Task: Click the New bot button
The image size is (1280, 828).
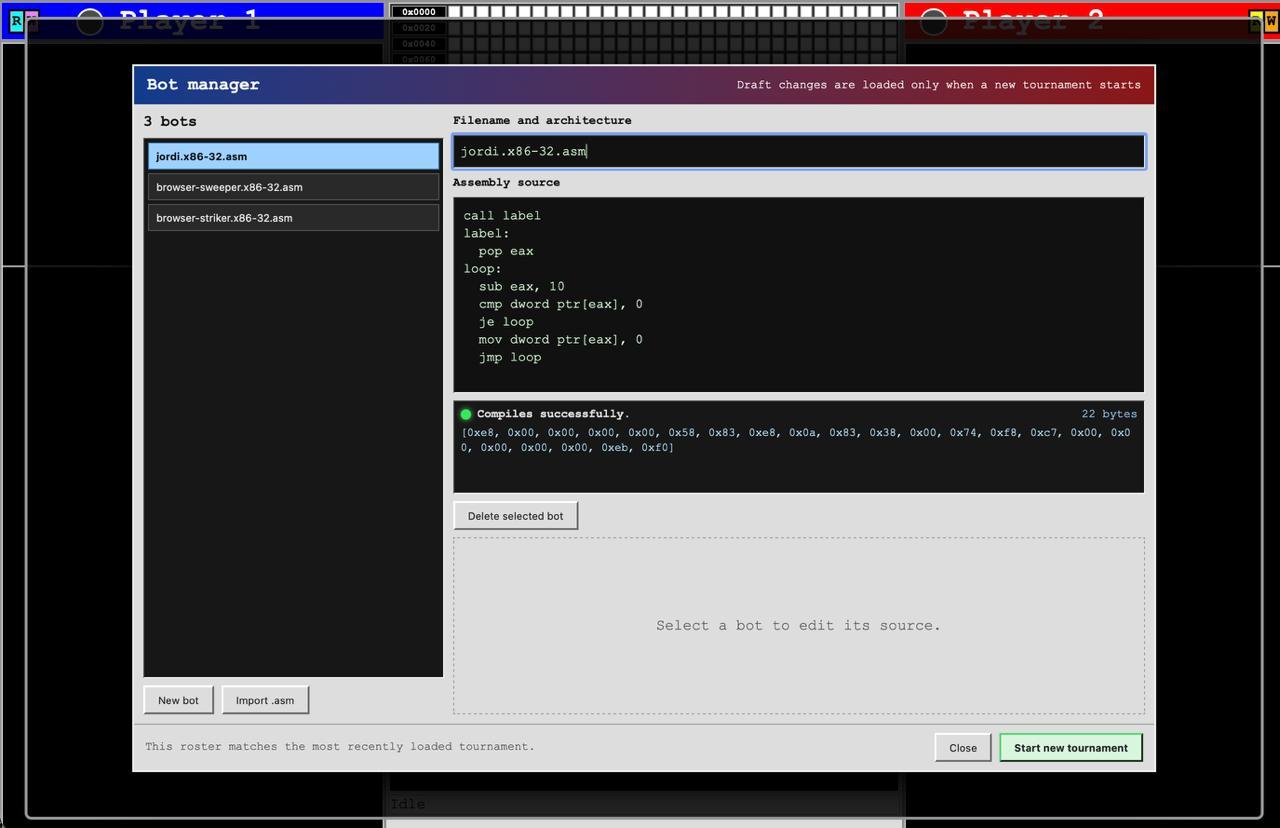Action: click(x=178, y=700)
